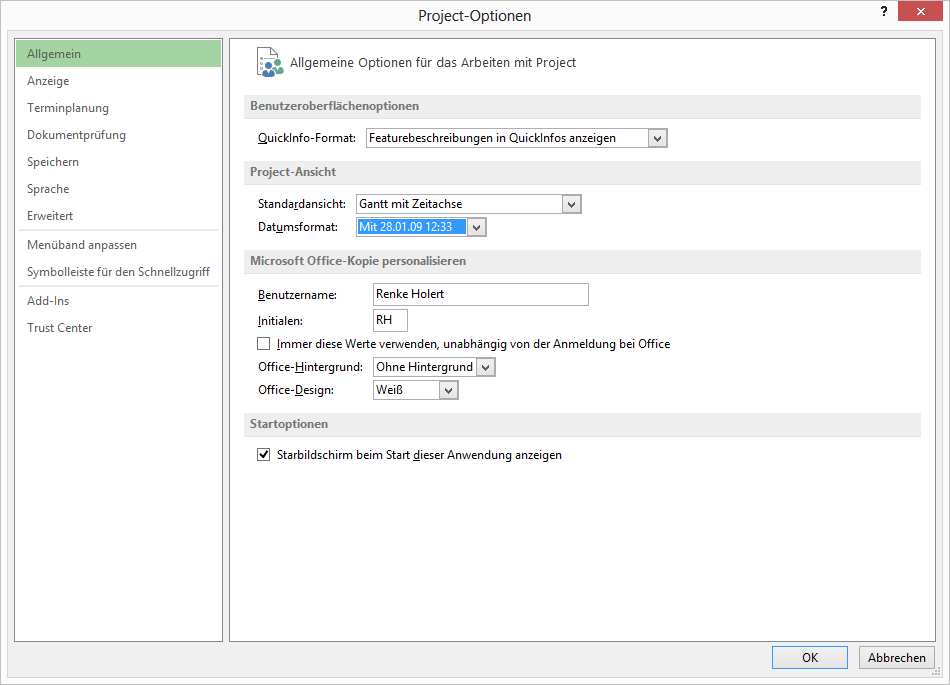Click the general options icon beside the heading
Image resolution: width=950 pixels, height=685 pixels.
[x=270, y=62]
